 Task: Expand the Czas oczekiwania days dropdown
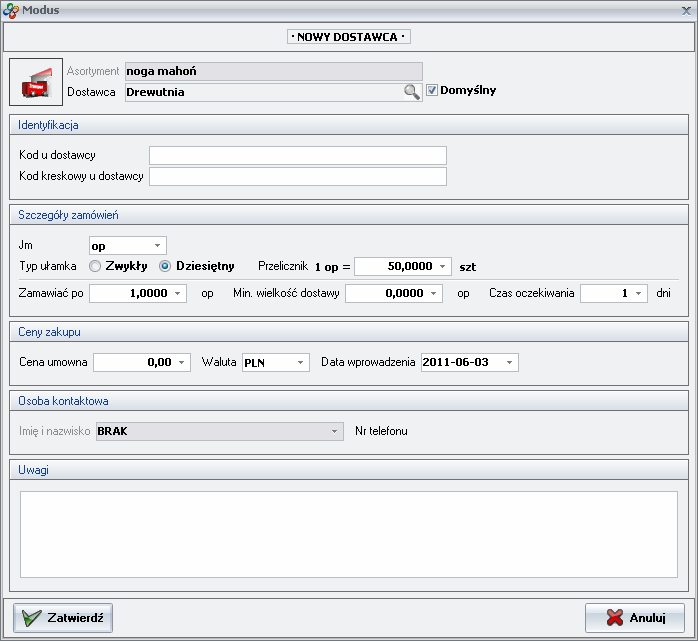pyautogui.click(x=639, y=294)
